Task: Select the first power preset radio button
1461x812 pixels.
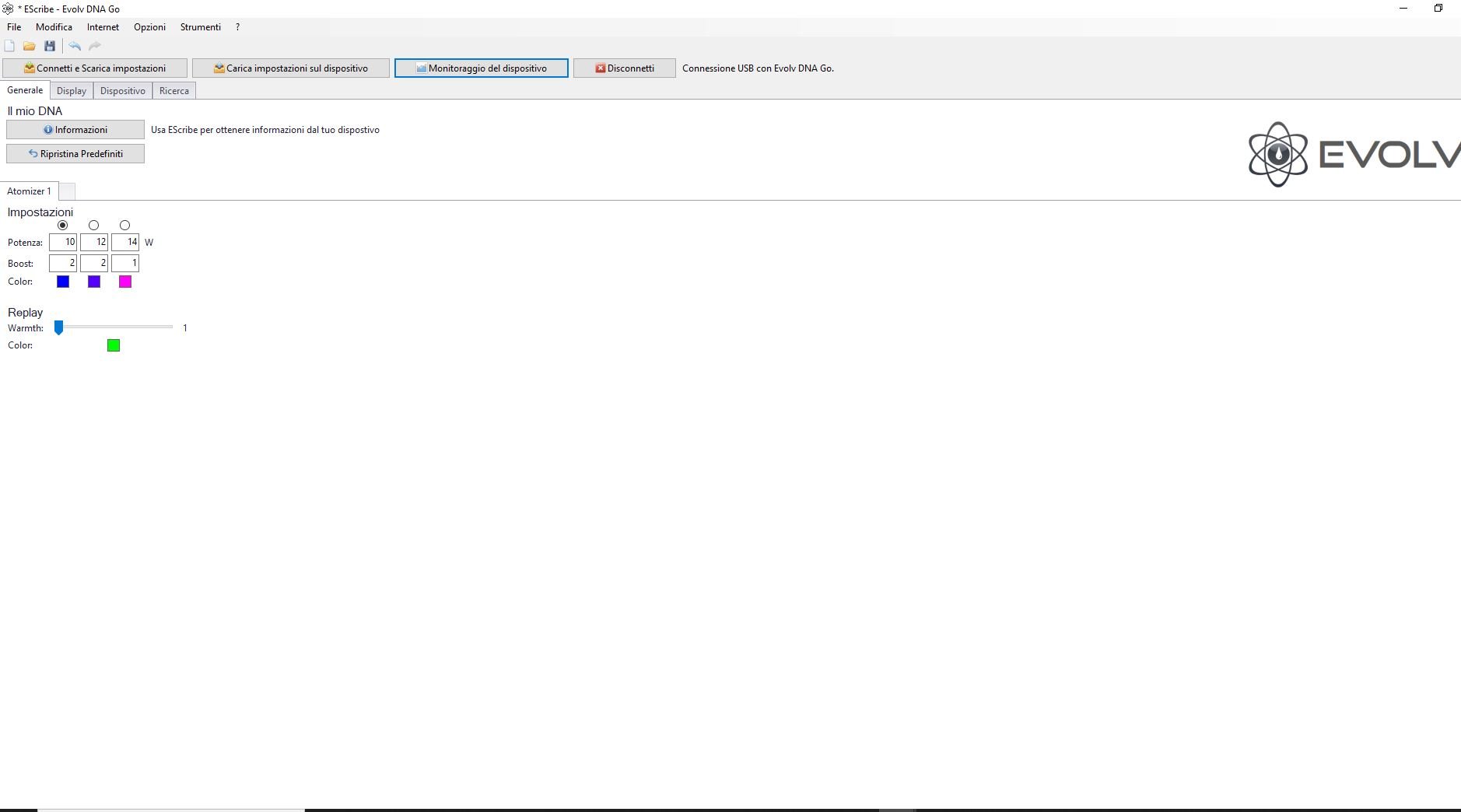Action: tap(63, 226)
